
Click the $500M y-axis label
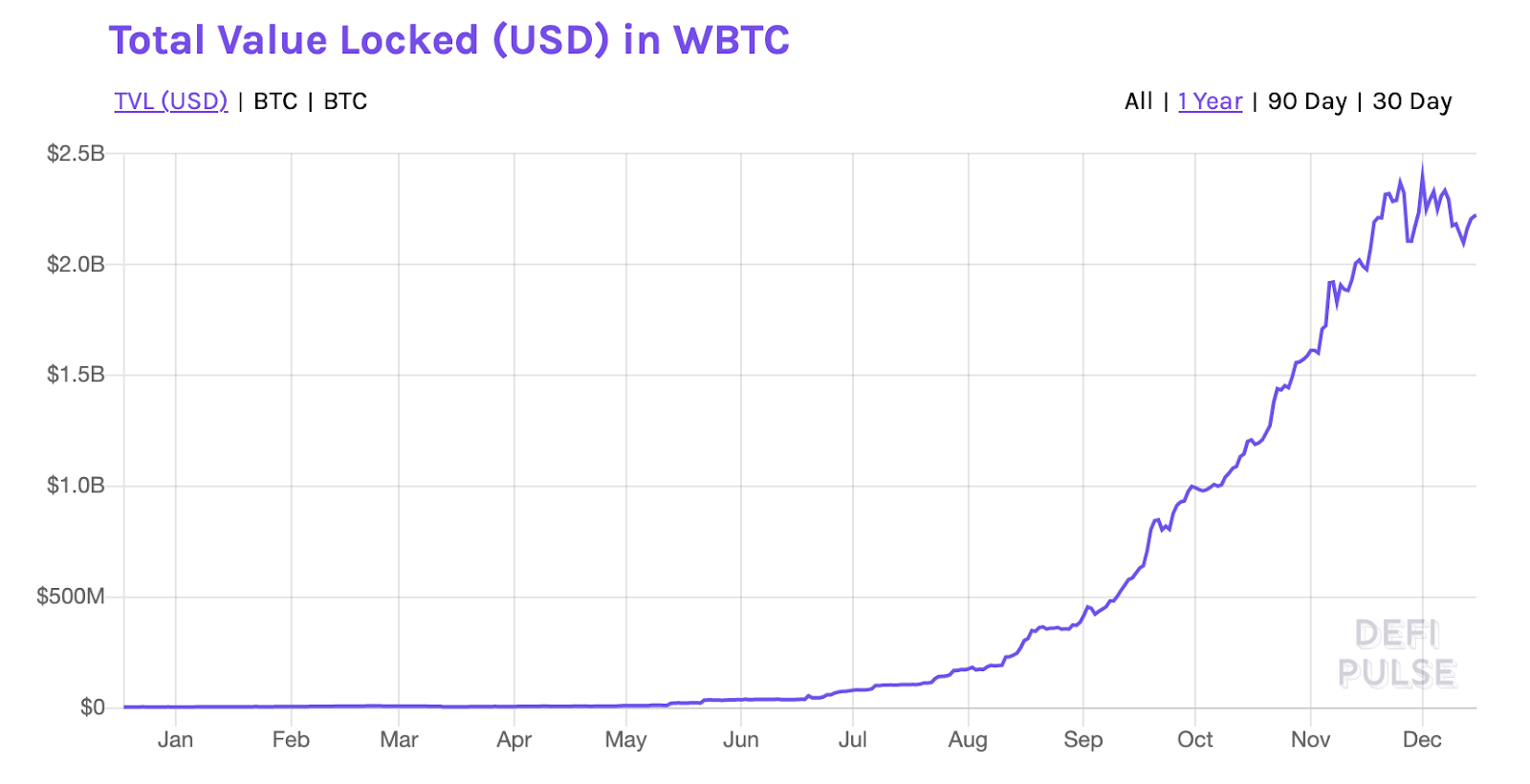(x=71, y=597)
